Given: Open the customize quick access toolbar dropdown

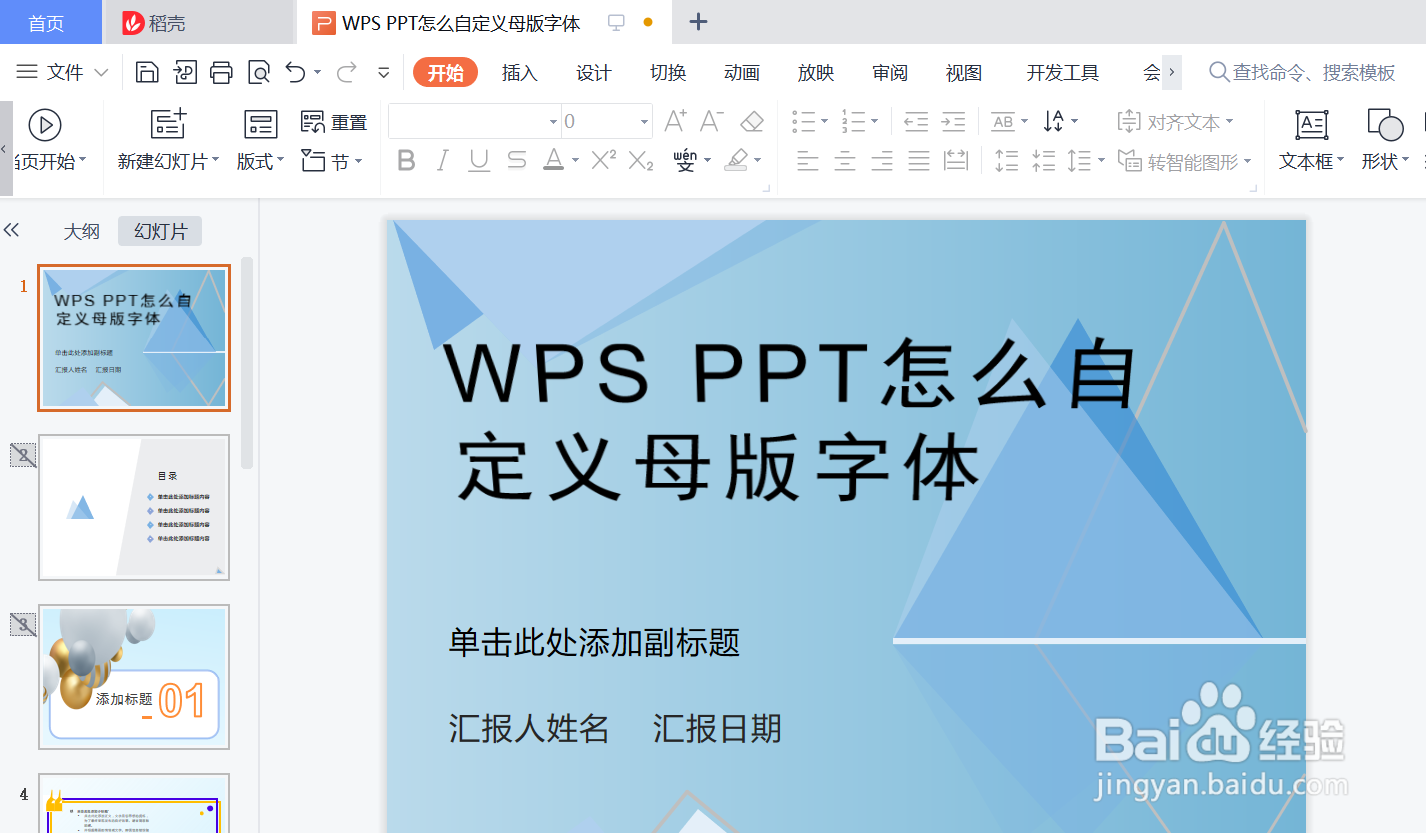Looking at the screenshot, I should [383, 72].
